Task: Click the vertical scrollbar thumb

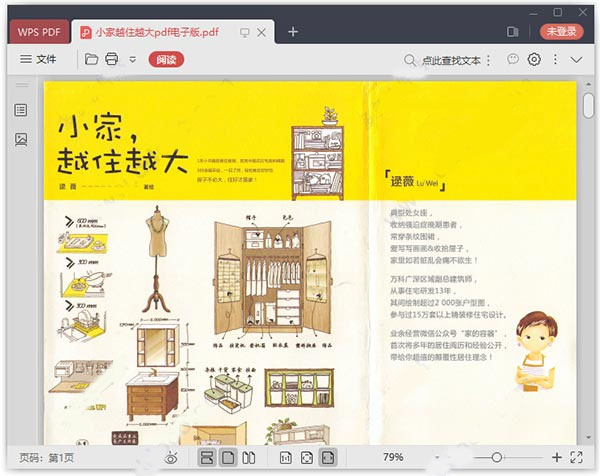Action: (x=589, y=106)
